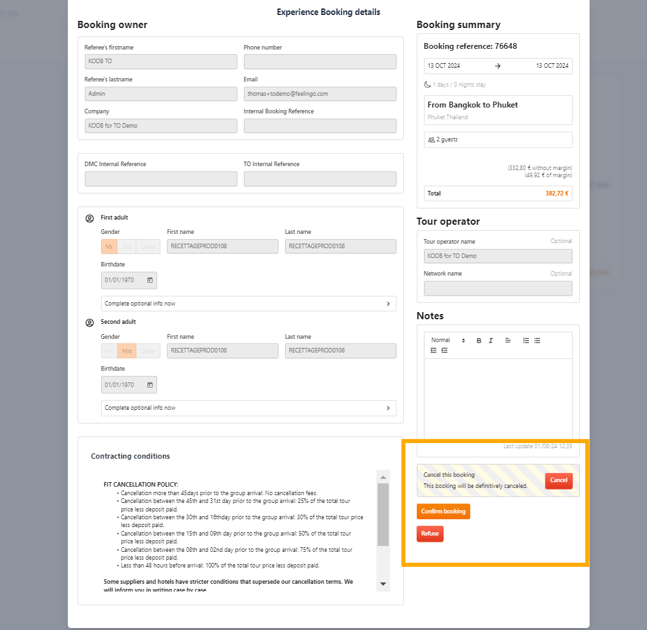Click the DMC Internal Reference field
Viewport: 647px width, 630px height.
[x=161, y=179]
